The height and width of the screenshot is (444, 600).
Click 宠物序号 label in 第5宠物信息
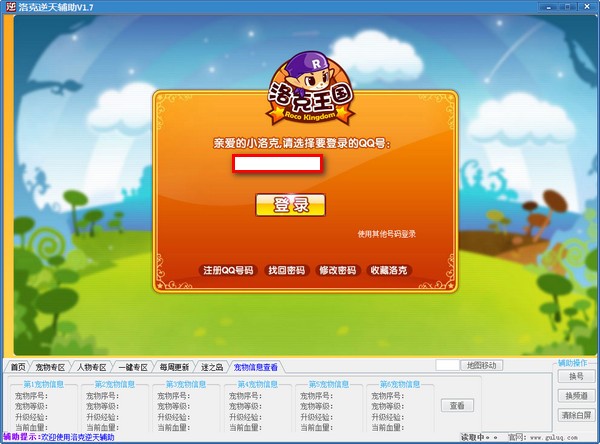[x=316, y=395]
